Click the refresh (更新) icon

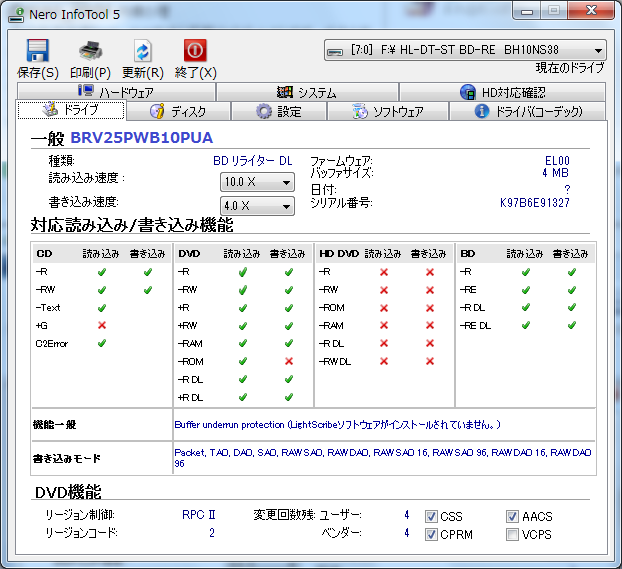pyautogui.click(x=143, y=51)
